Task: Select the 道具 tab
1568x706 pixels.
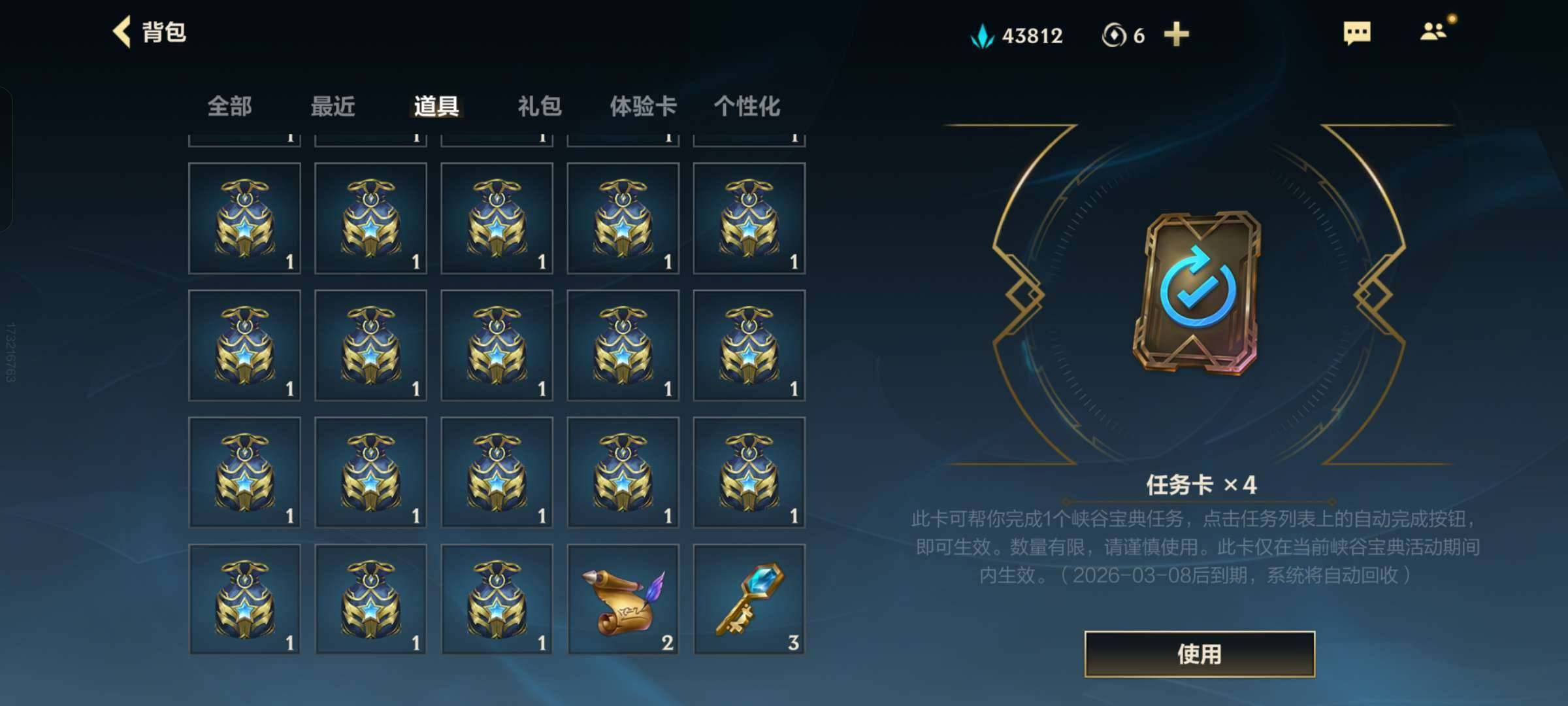Action: pyautogui.click(x=436, y=106)
